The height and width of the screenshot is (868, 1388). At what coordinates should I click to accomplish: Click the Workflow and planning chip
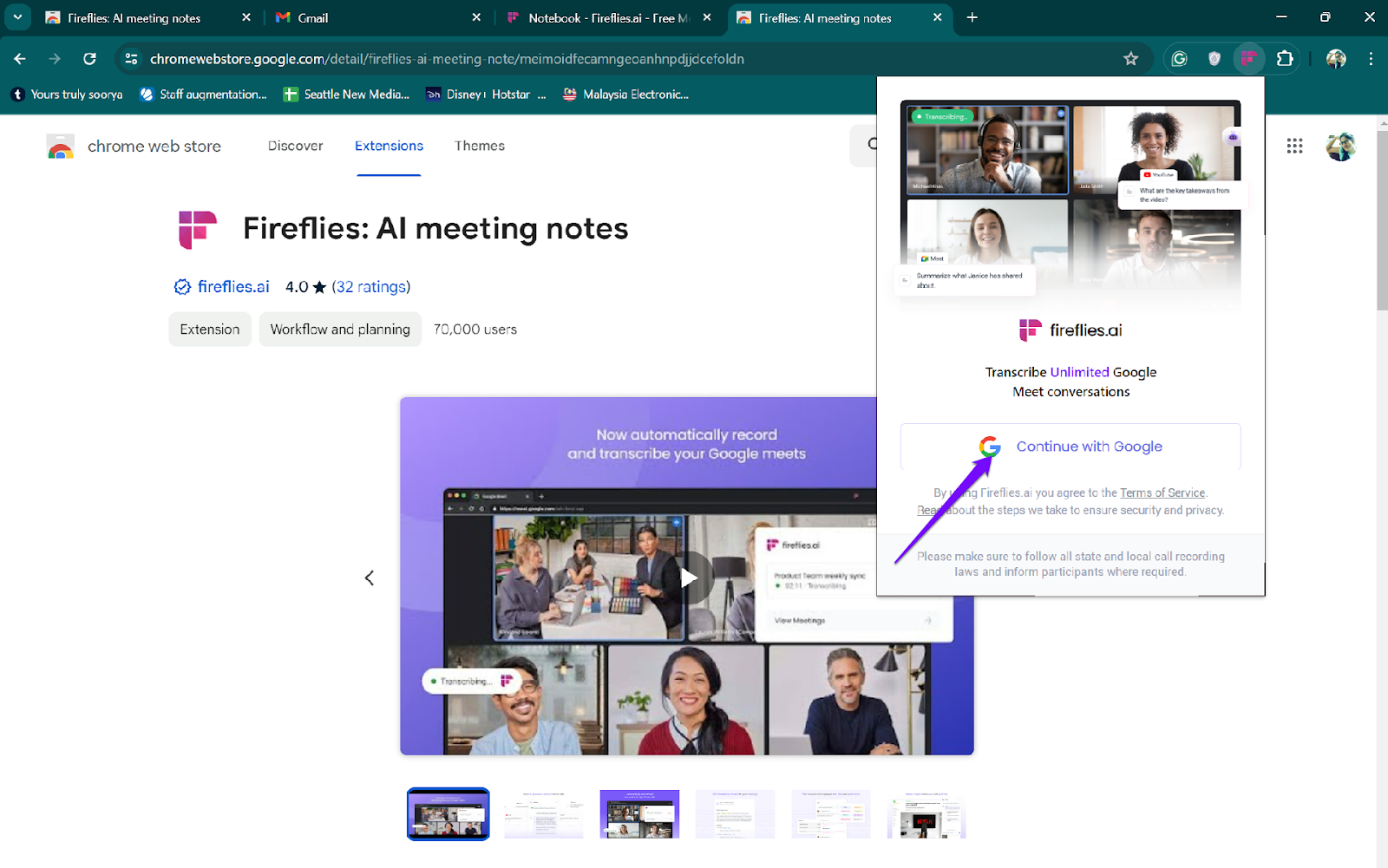[x=340, y=330]
